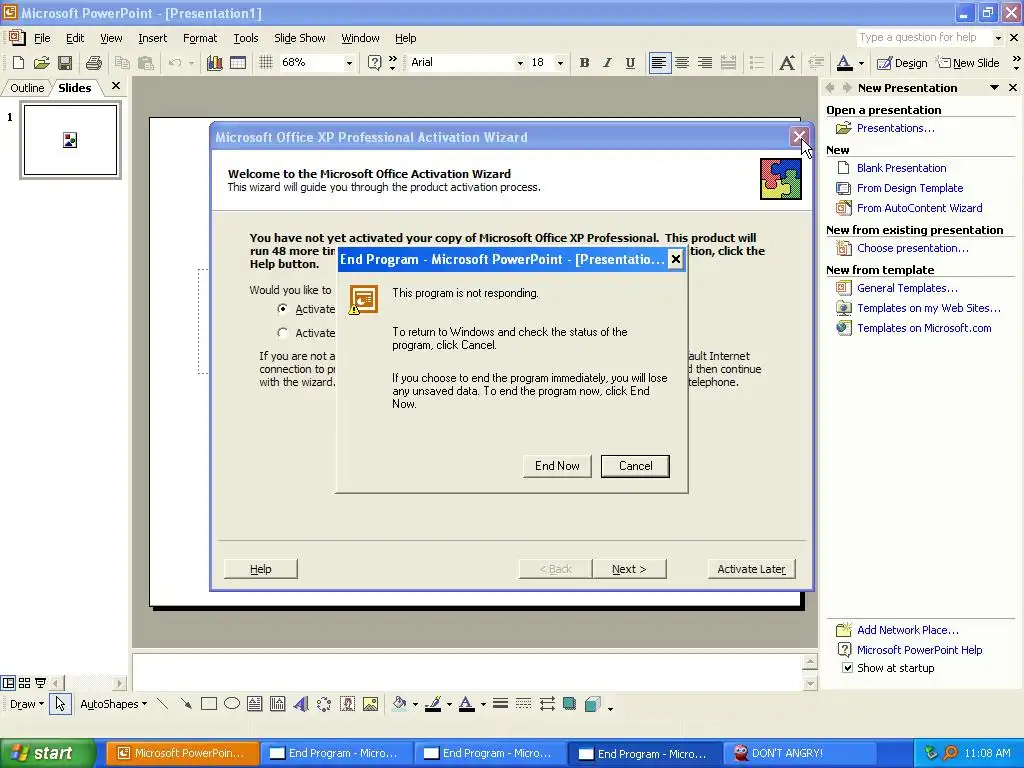Switch to the Outline tab
Screen dimensions: 1024x768
(x=27, y=88)
